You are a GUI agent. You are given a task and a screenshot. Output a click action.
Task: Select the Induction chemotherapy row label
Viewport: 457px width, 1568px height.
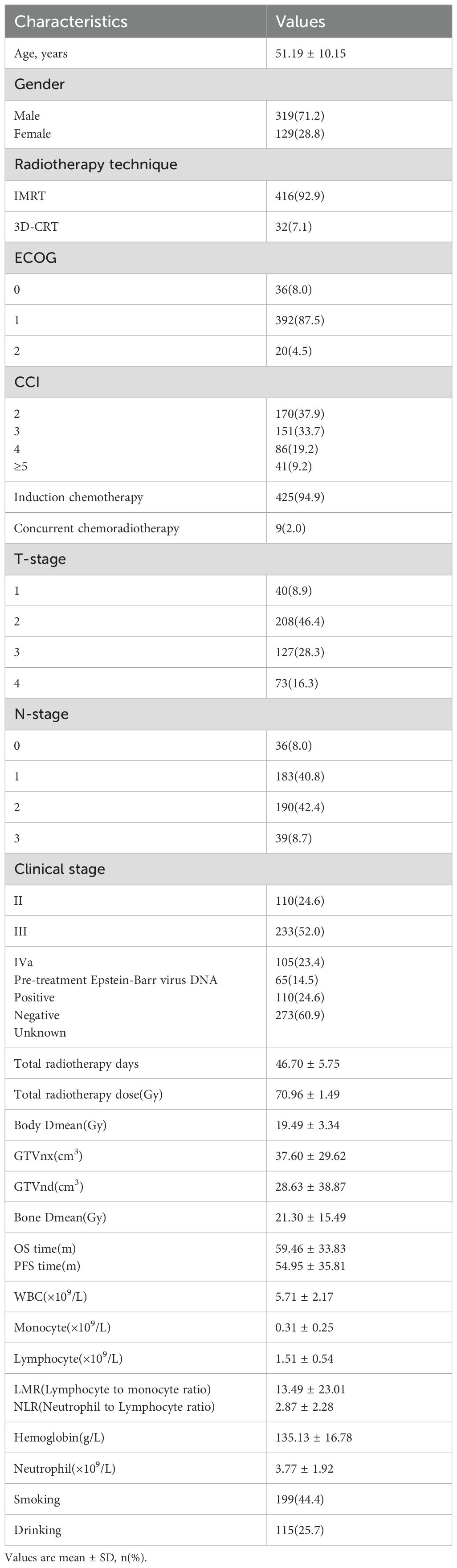[78, 497]
